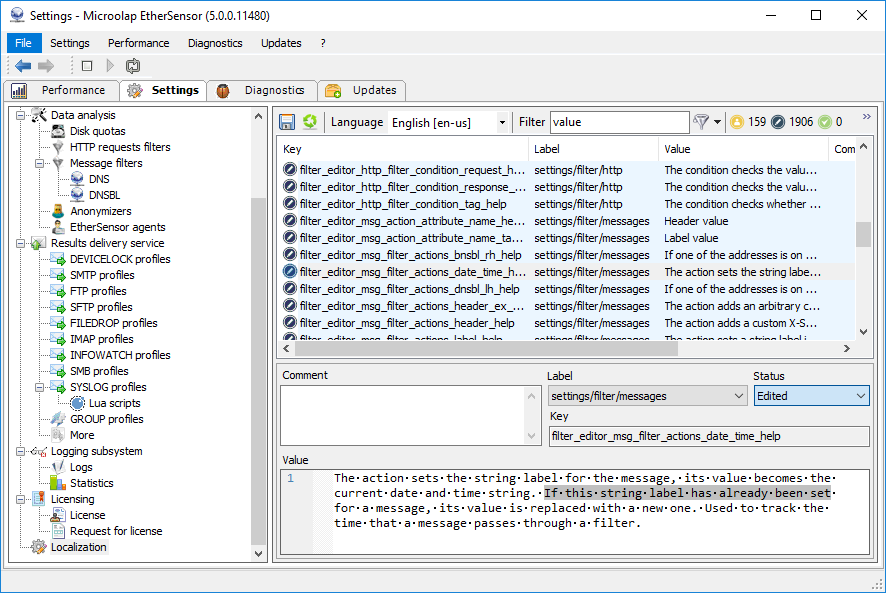886x593 pixels.
Task: Save localization changes with the floppy icon
Action: (287, 122)
